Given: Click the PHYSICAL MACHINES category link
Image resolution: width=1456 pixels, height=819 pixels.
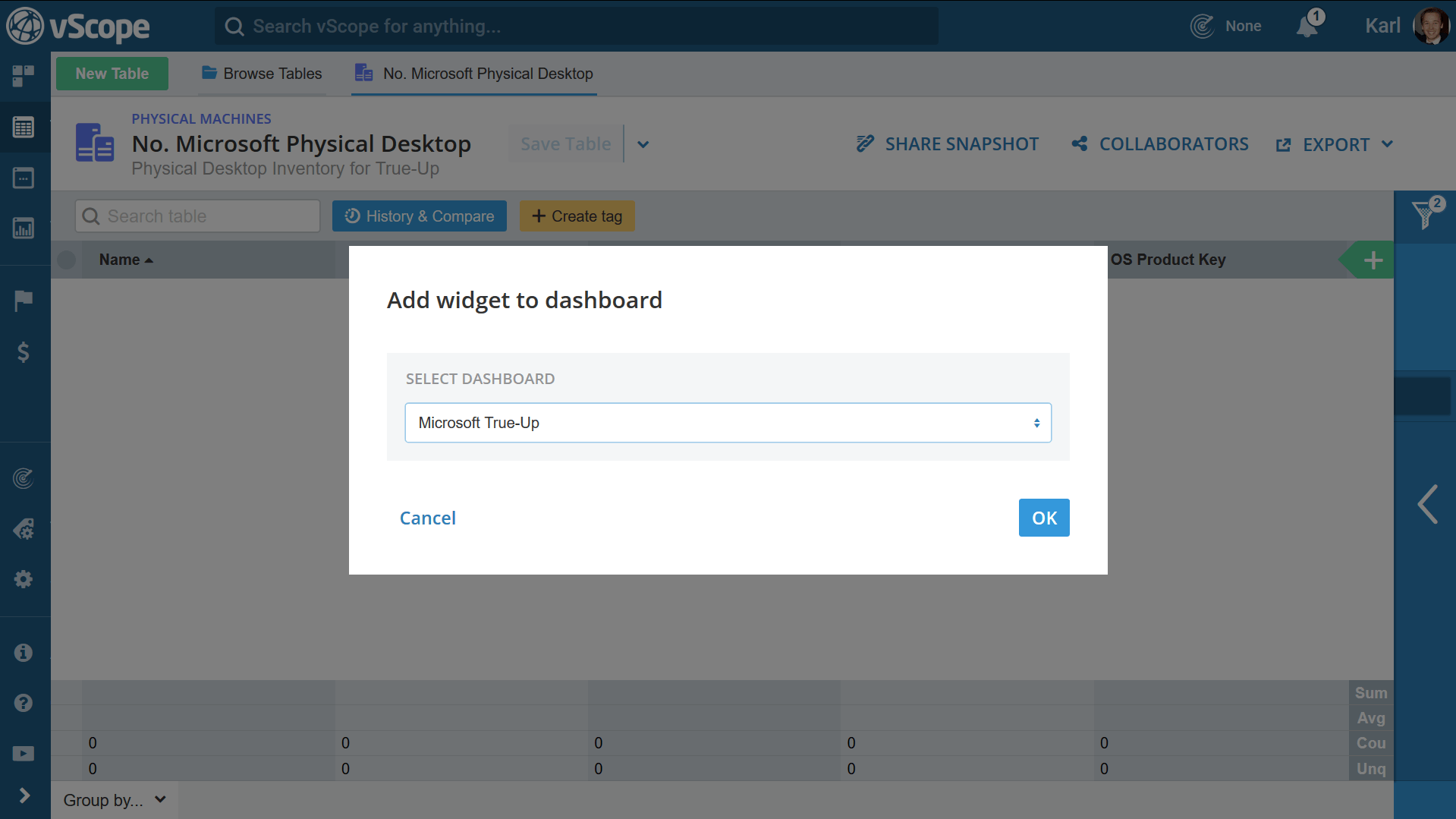Looking at the screenshot, I should click(x=201, y=119).
